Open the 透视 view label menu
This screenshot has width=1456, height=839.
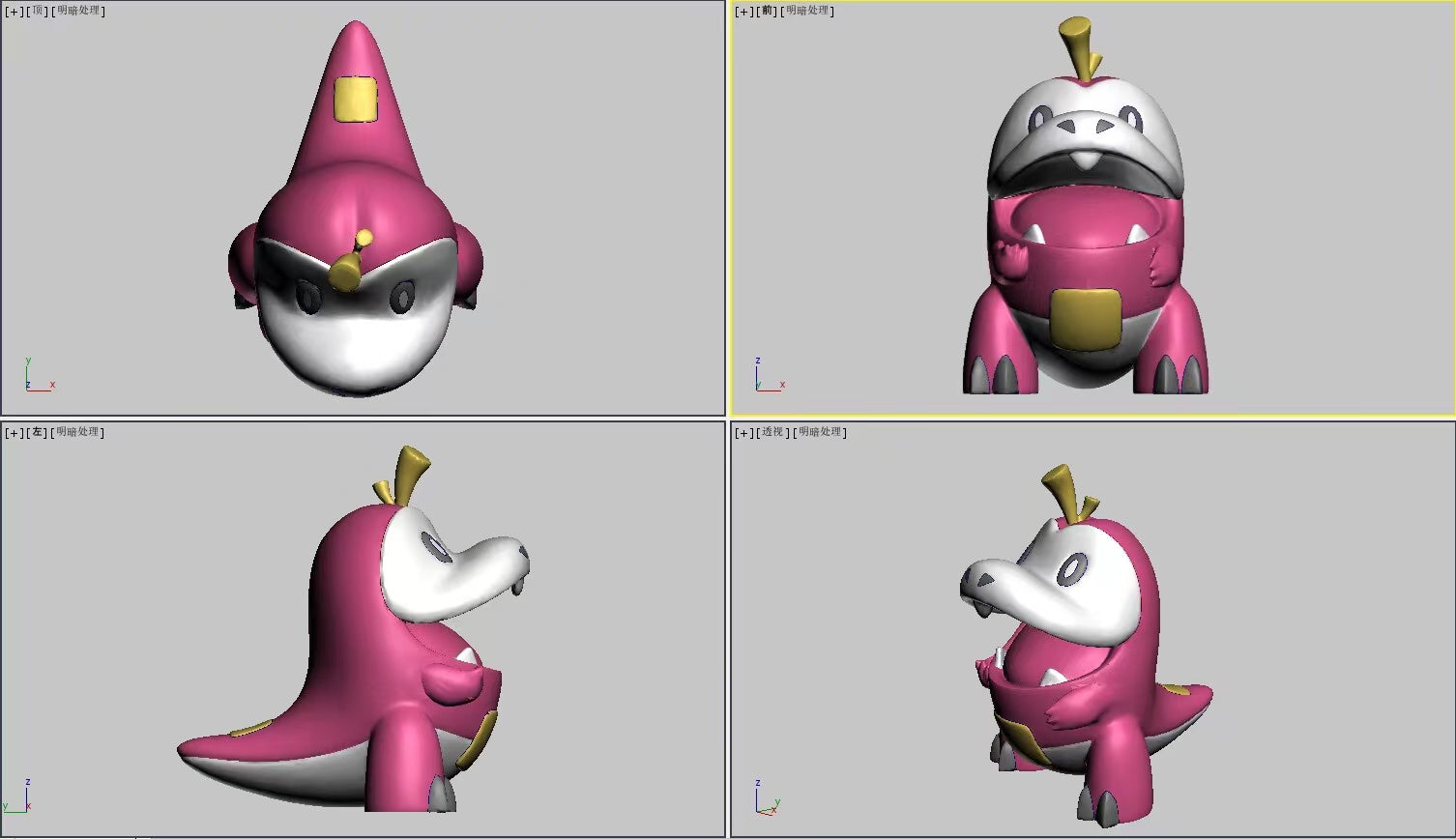772,433
